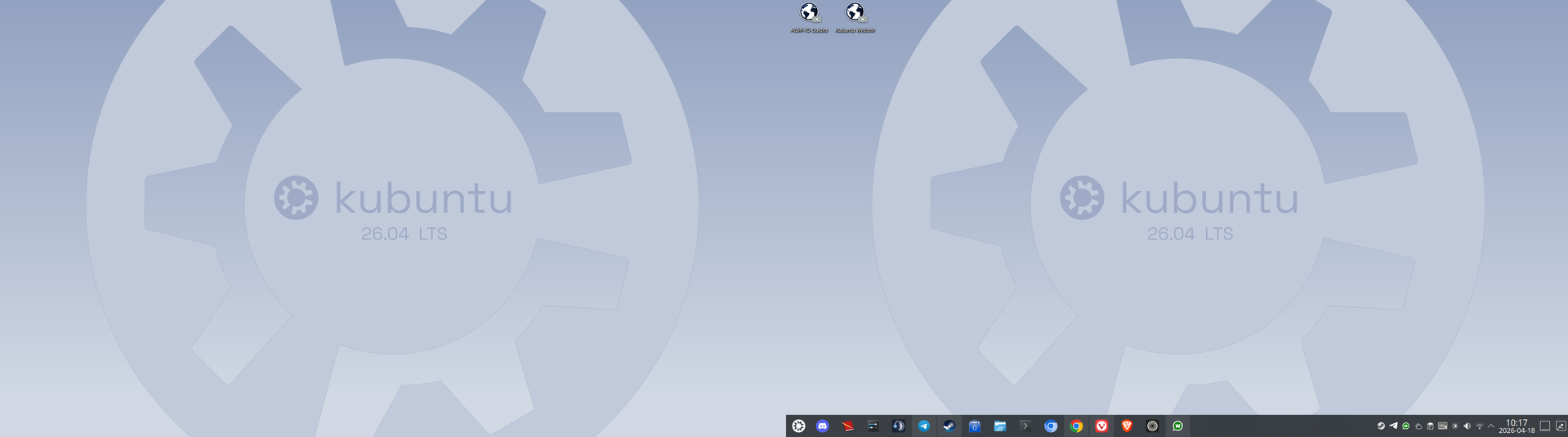Open Google Chrome from the taskbar
Screen dimensions: 1568x437
click(1076, 426)
